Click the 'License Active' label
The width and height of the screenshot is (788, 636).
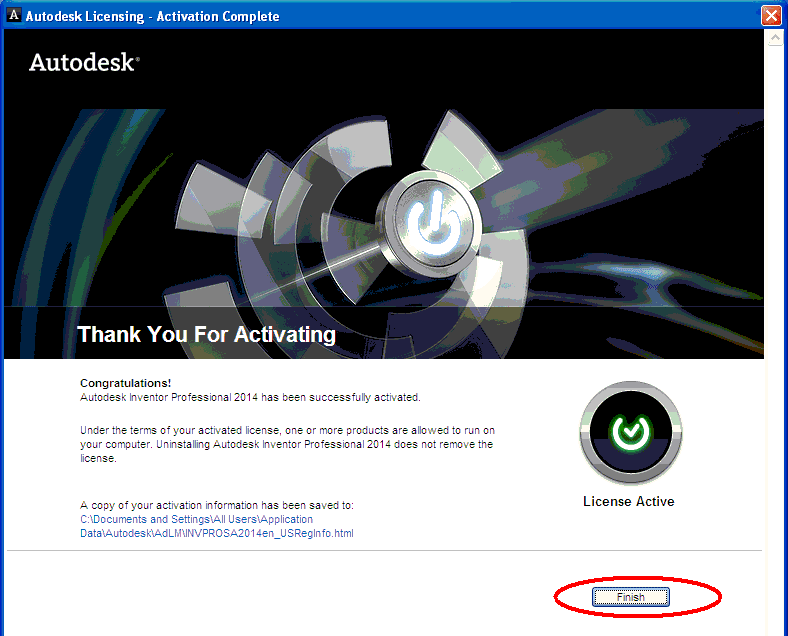click(629, 501)
